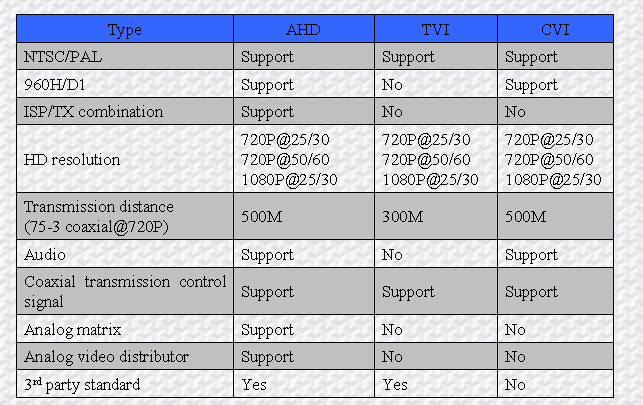Select the AHD column header
The image size is (643, 405).
point(304,29)
